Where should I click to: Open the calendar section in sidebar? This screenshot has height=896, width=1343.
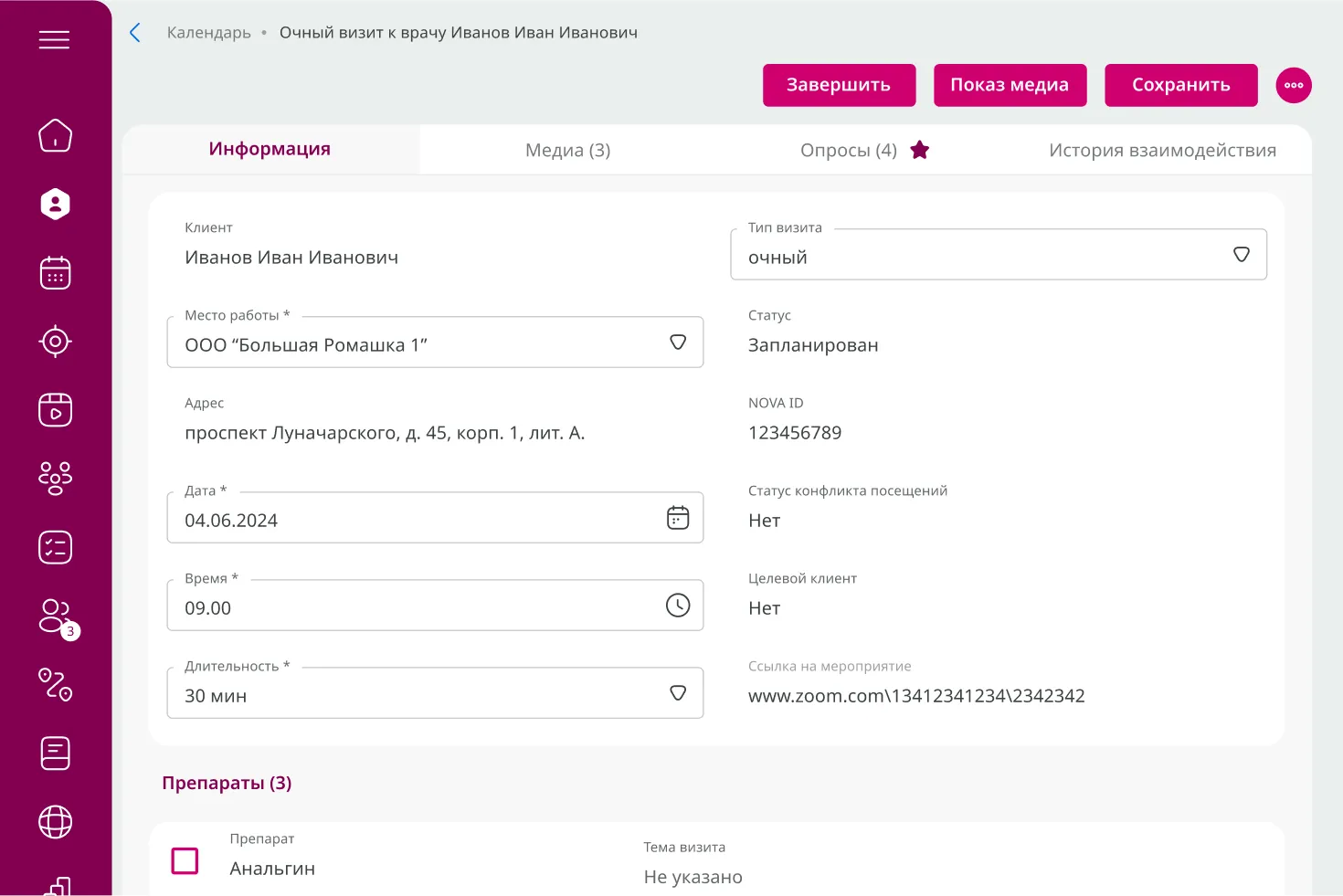pos(55,273)
